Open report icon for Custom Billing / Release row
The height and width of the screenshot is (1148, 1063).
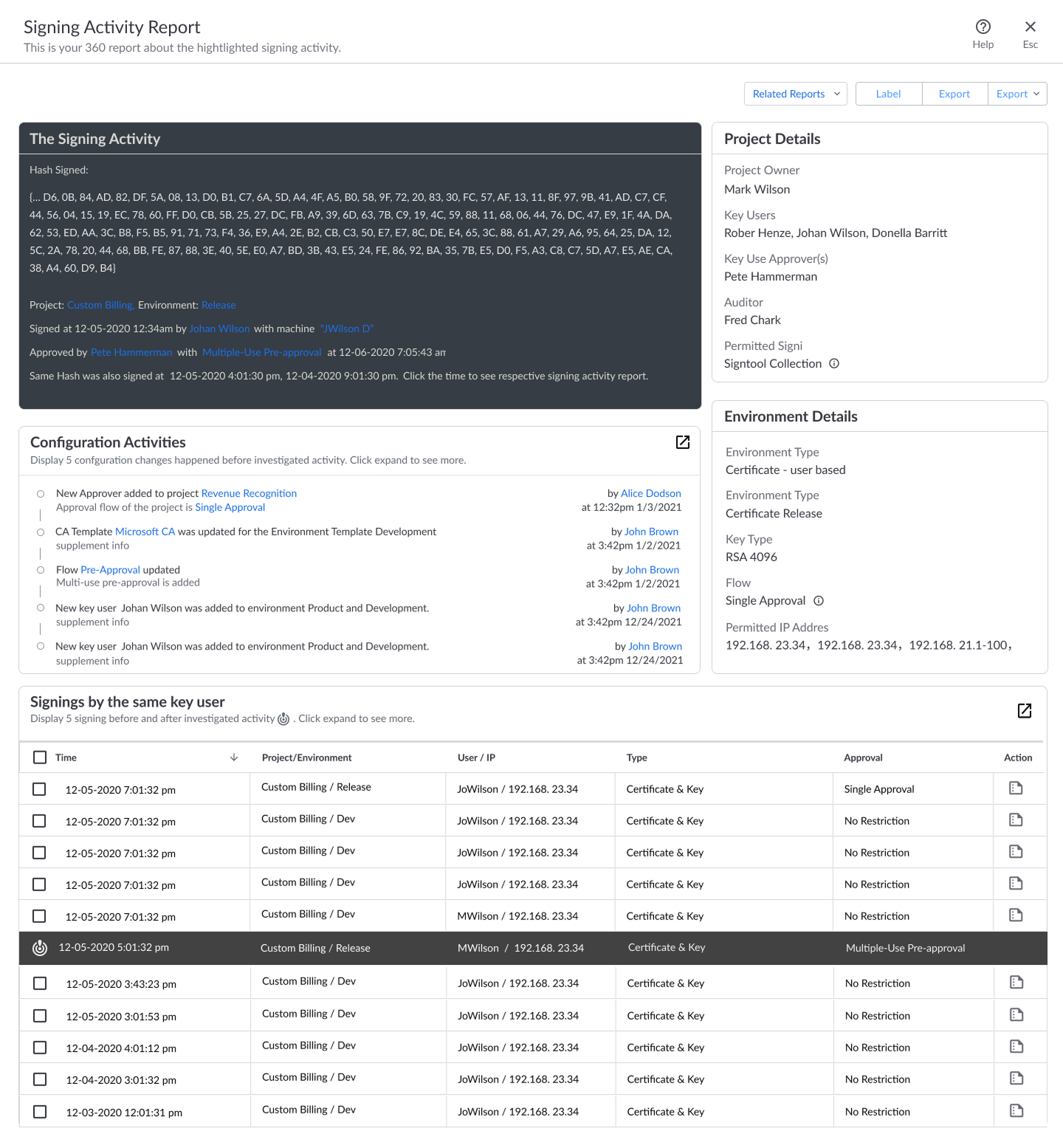[x=1016, y=788]
